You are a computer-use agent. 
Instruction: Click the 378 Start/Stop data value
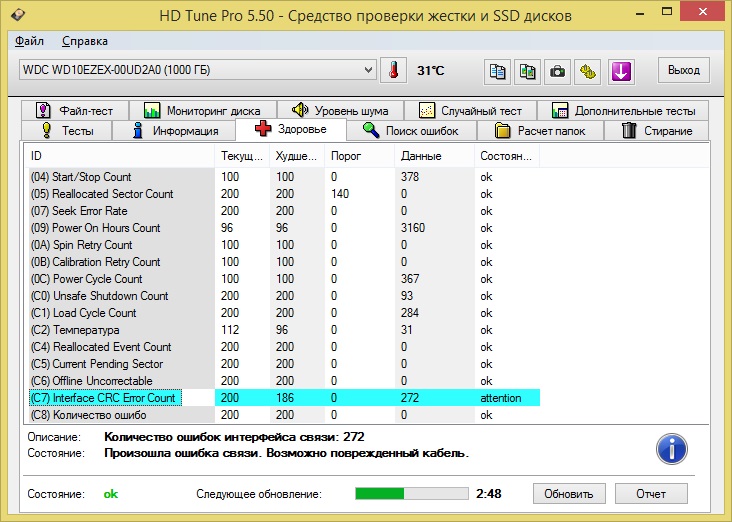pyautogui.click(x=410, y=177)
